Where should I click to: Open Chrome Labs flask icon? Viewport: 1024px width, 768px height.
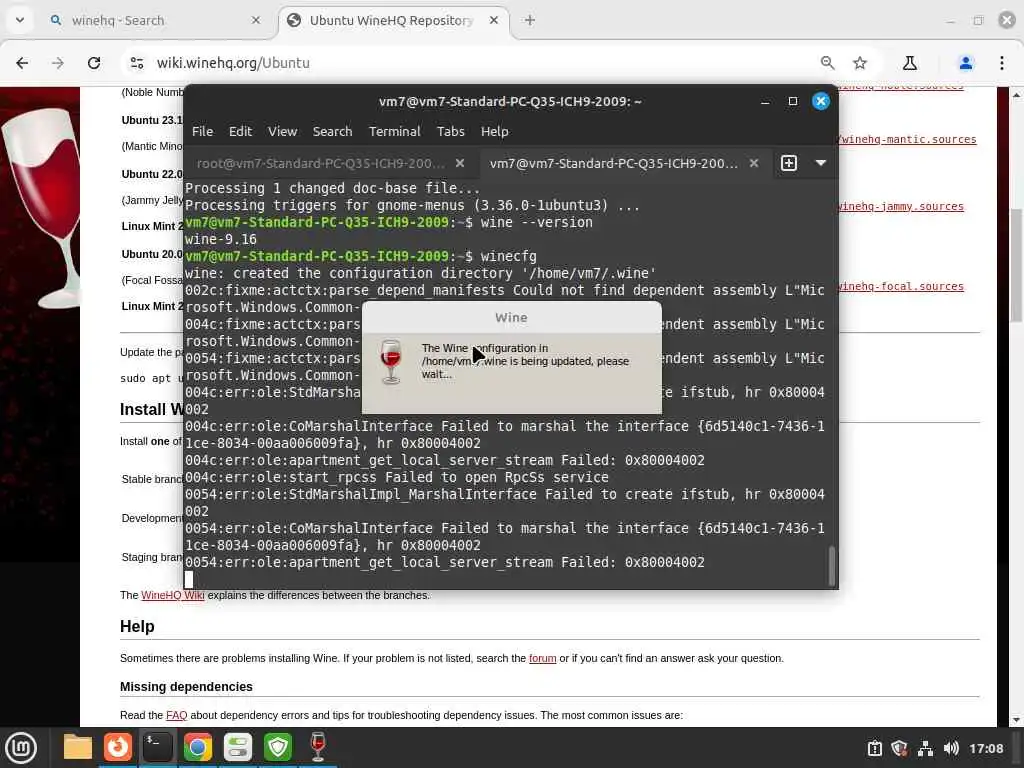tap(910, 63)
